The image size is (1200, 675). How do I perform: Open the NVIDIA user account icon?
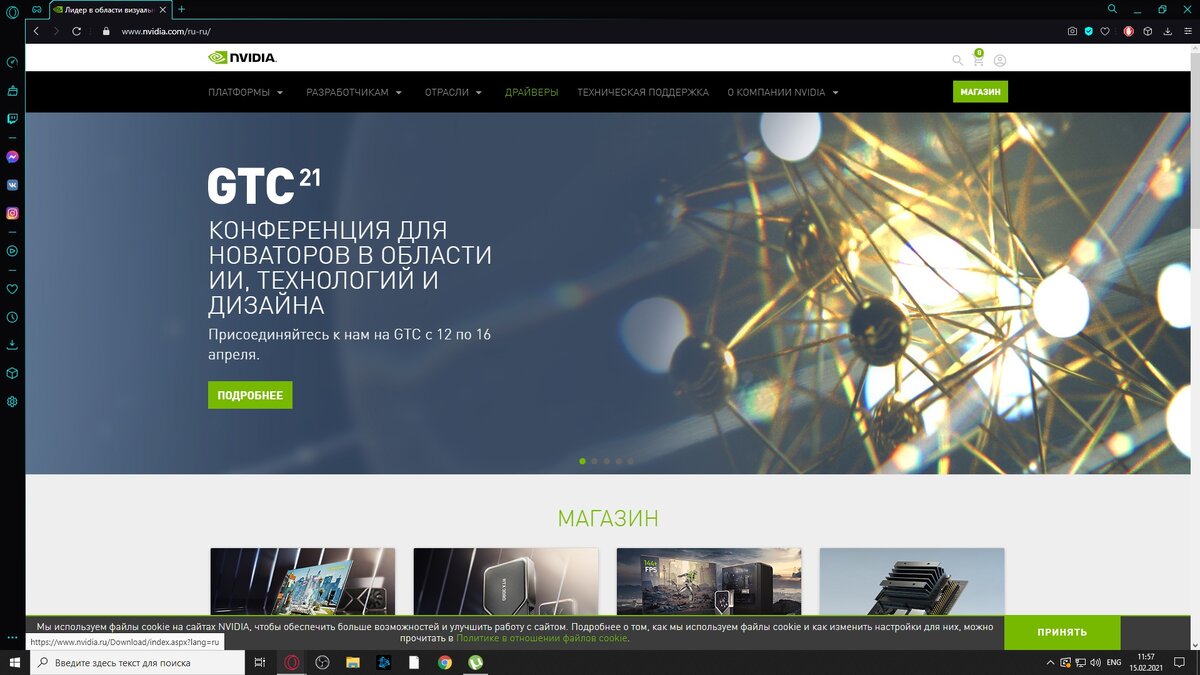coord(1000,60)
